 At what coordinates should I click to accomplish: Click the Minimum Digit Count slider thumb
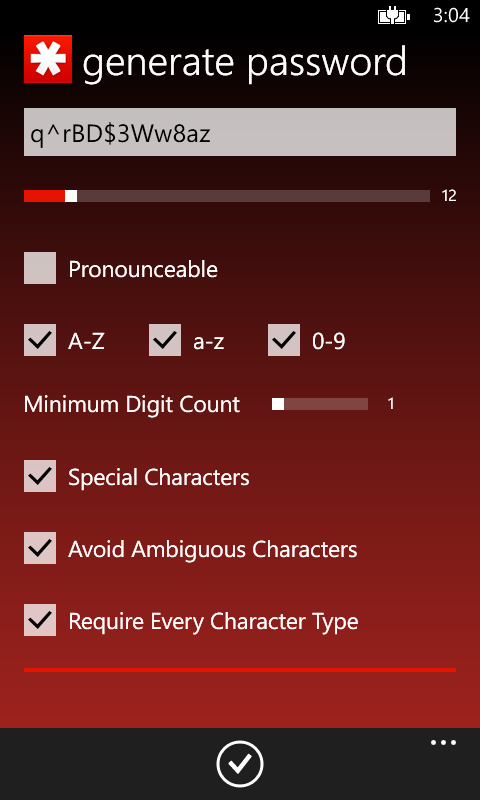[278, 404]
